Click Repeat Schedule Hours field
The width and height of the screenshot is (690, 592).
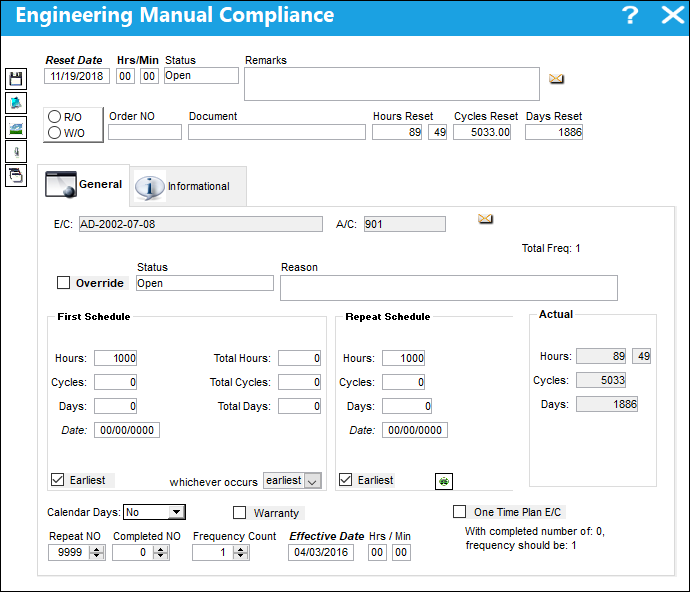(x=403, y=358)
